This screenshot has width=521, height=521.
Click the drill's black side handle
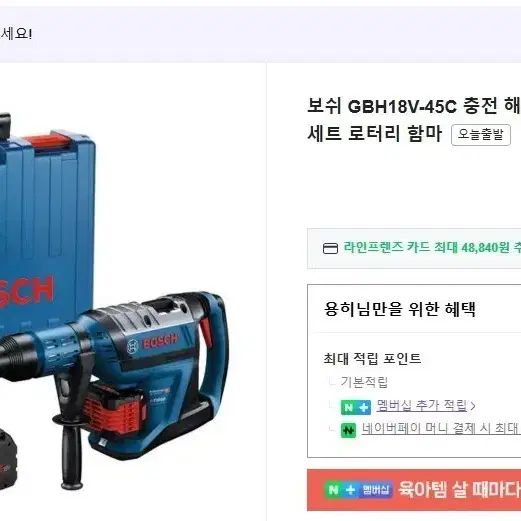click(x=71, y=438)
